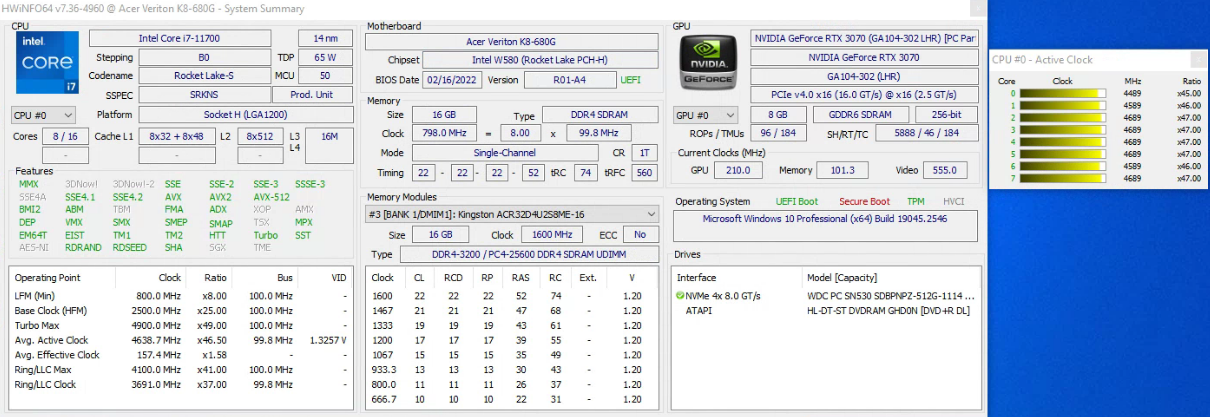Open the CPU #0 selector dropdown
The height and width of the screenshot is (417, 1210).
click(42, 115)
